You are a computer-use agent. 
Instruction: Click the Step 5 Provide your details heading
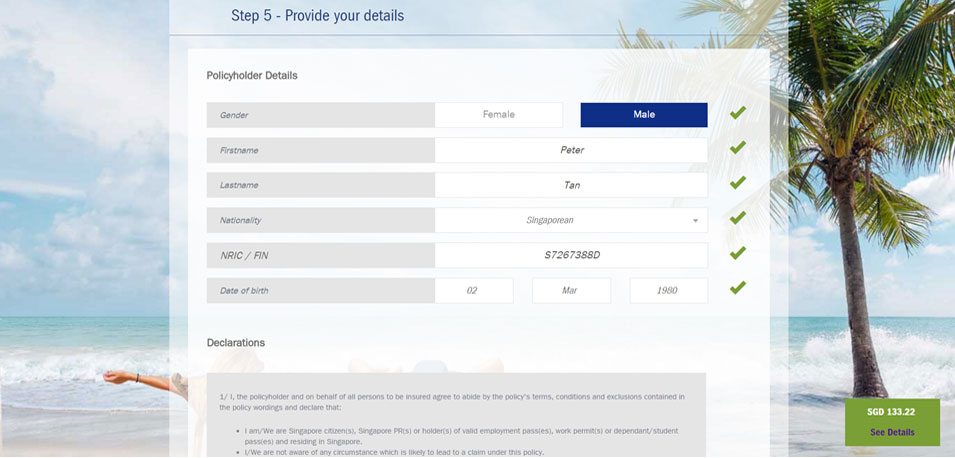[x=317, y=16]
